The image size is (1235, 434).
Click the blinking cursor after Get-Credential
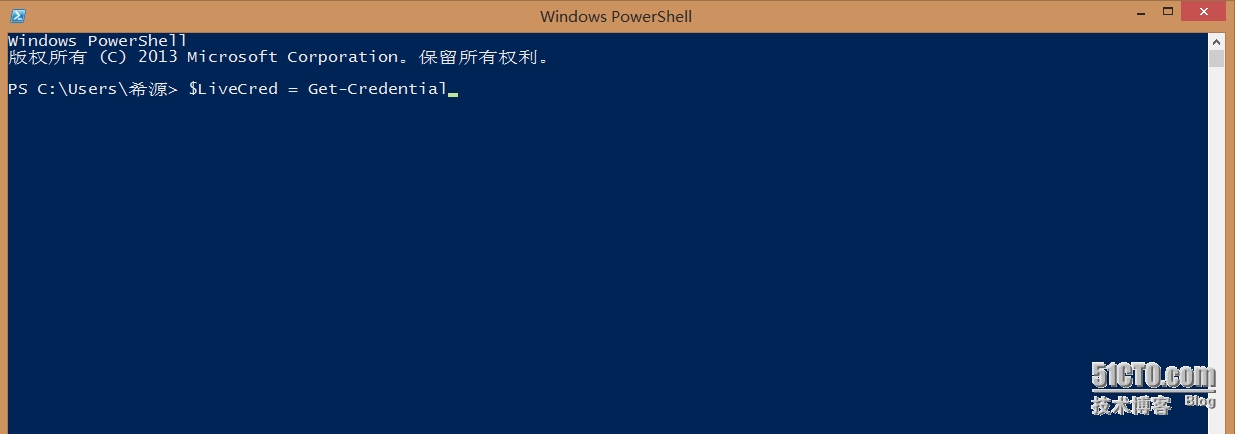(x=453, y=93)
